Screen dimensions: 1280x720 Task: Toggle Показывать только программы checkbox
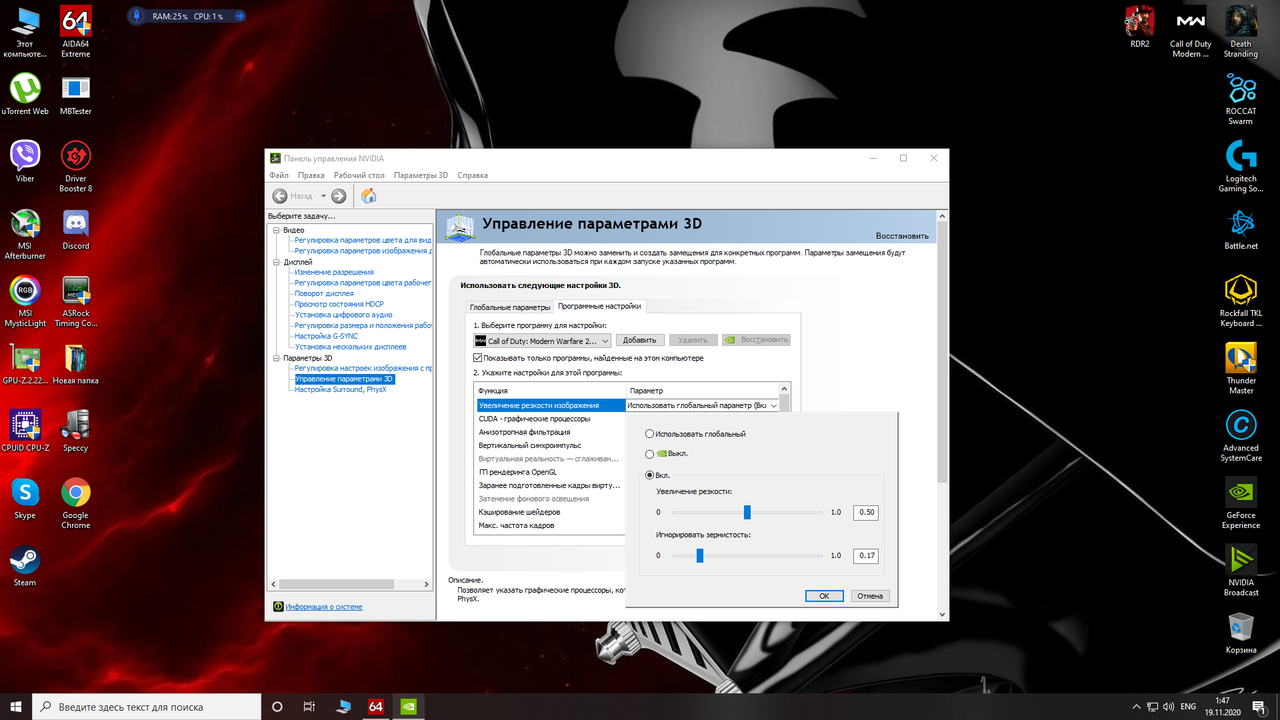478,357
